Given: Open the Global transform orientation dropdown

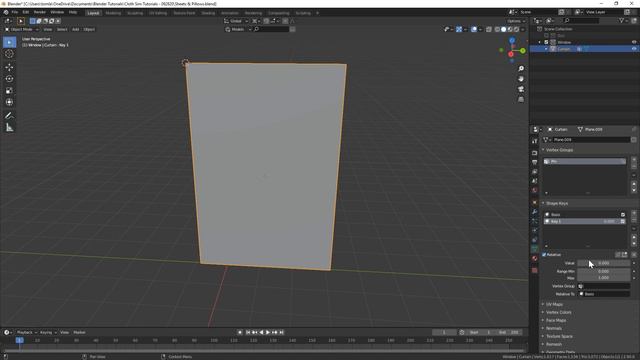Looking at the screenshot, I should coord(236,21).
